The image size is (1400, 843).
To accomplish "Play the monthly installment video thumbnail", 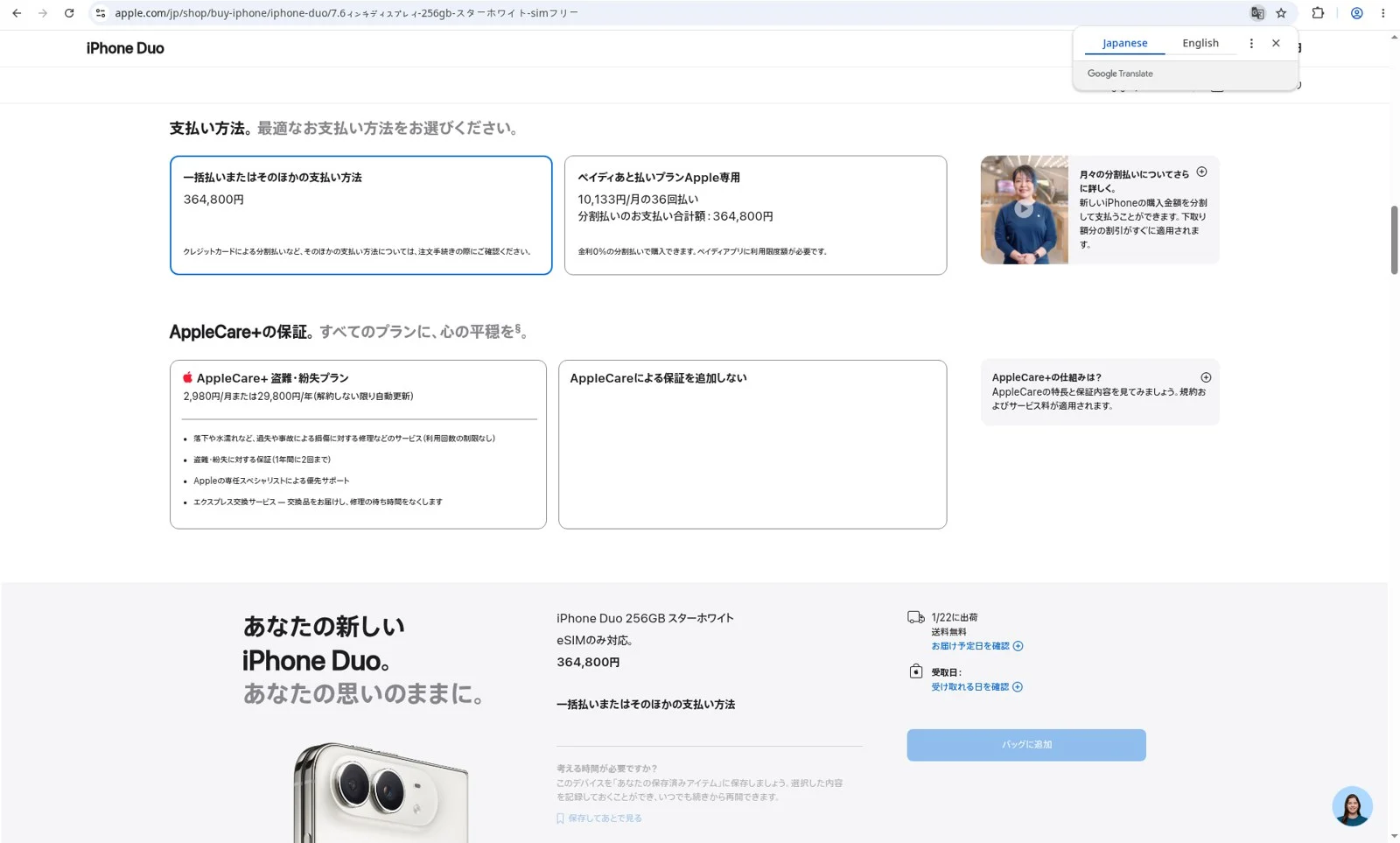I will 1024,209.
